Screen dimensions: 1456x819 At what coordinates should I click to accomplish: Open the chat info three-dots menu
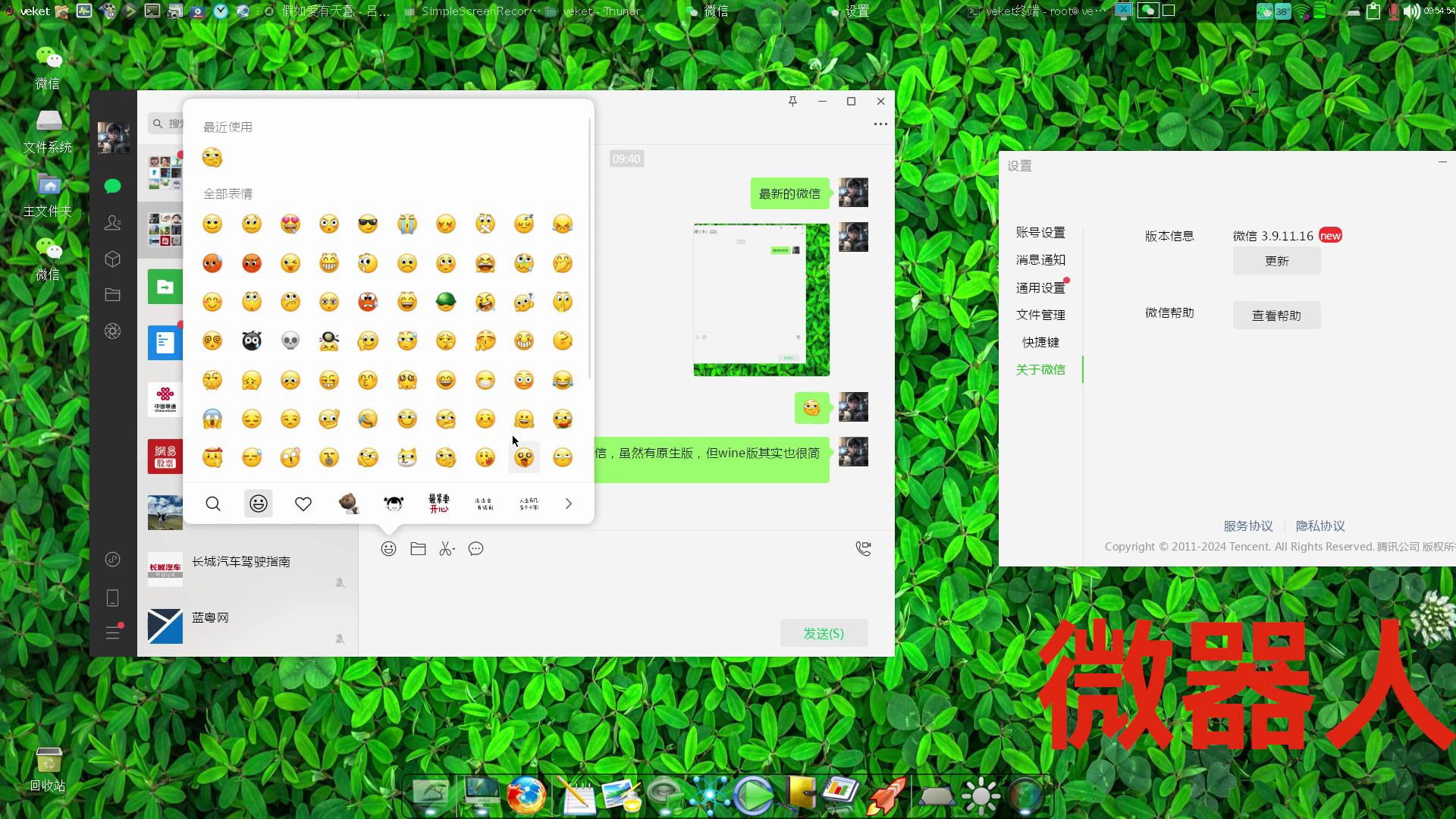(x=880, y=124)
